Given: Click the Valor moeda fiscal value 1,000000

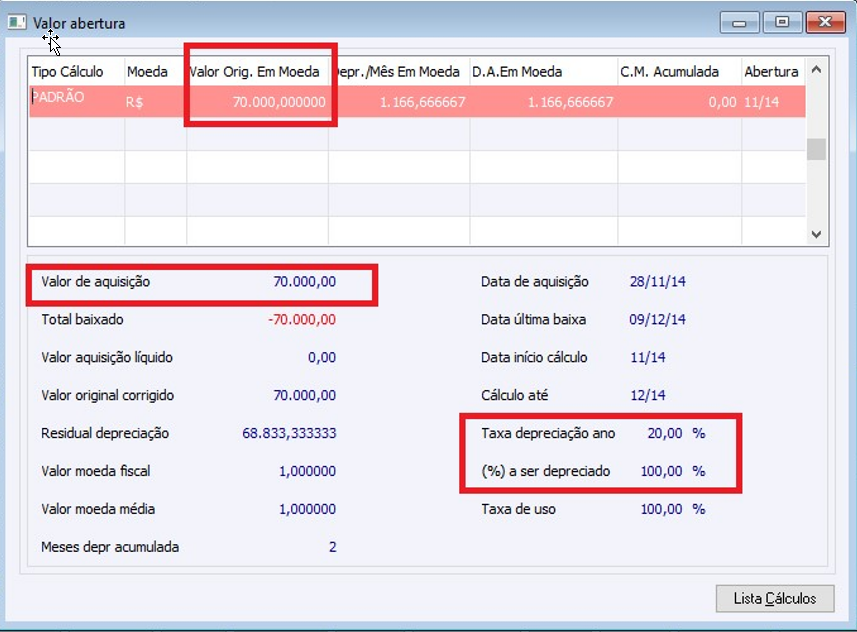Looking at the screenshot, I should [x=307, y=471].
